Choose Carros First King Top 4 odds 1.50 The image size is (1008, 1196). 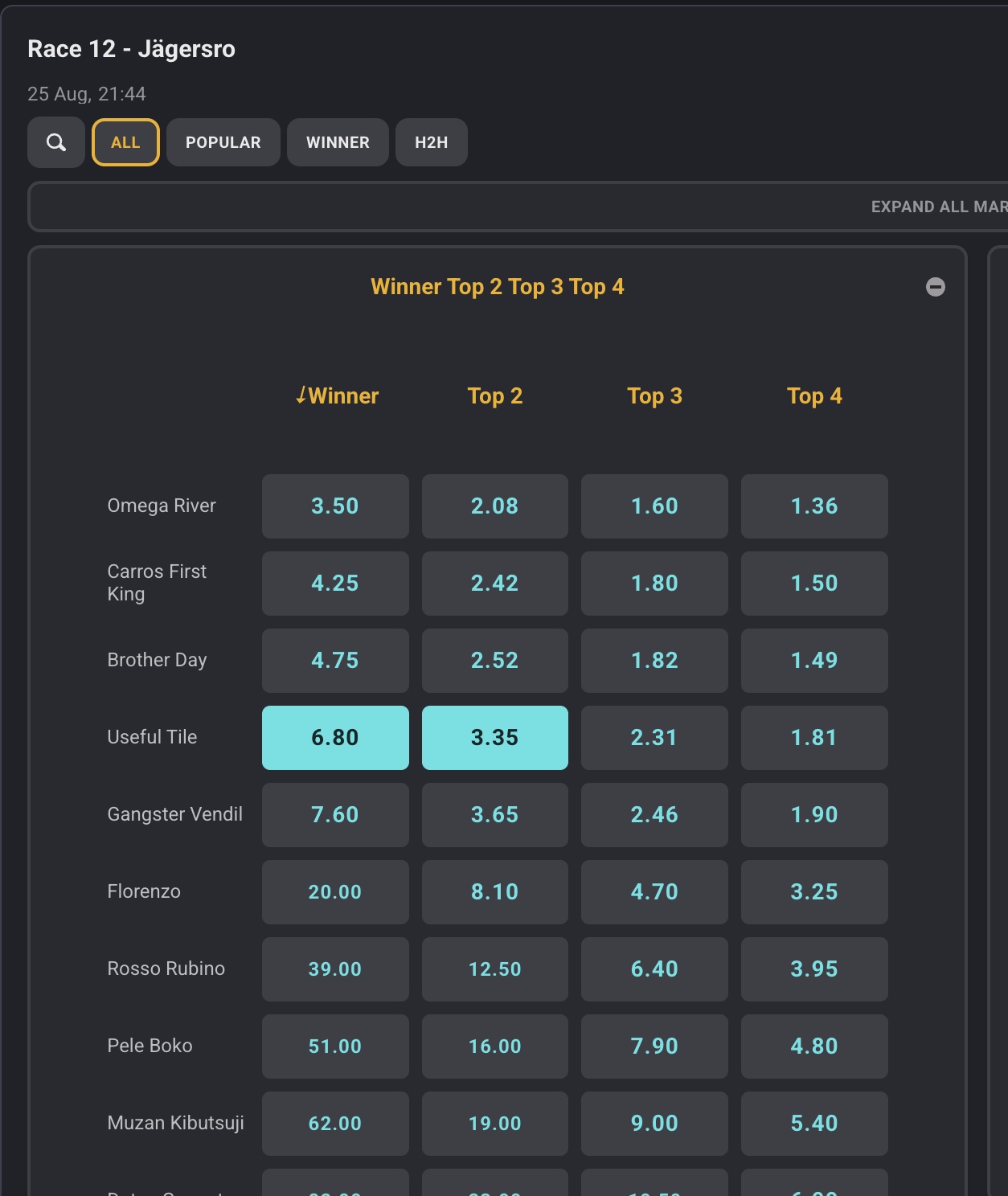point(814,584)
